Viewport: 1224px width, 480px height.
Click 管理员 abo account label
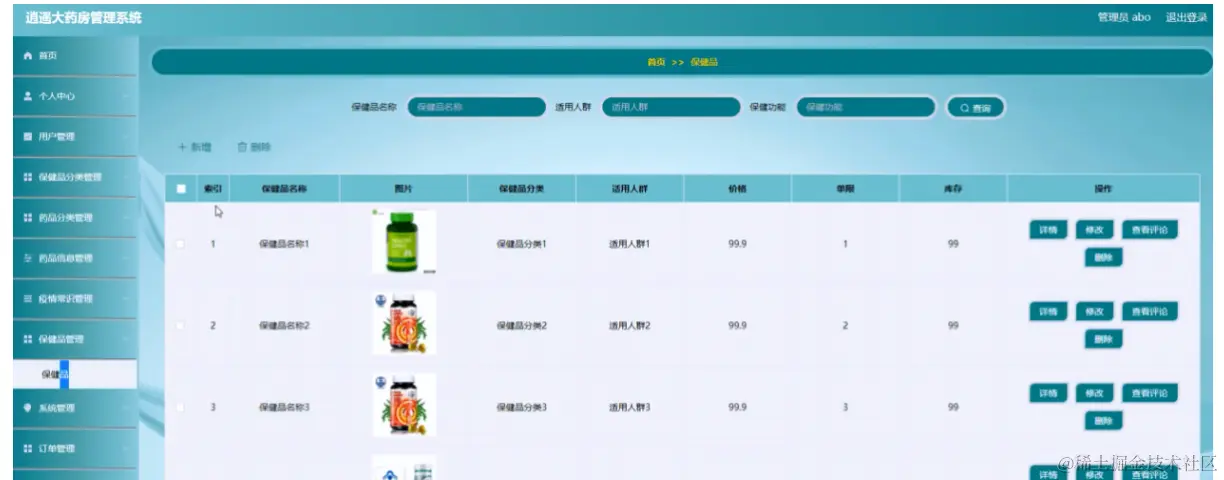[1124, 18]
